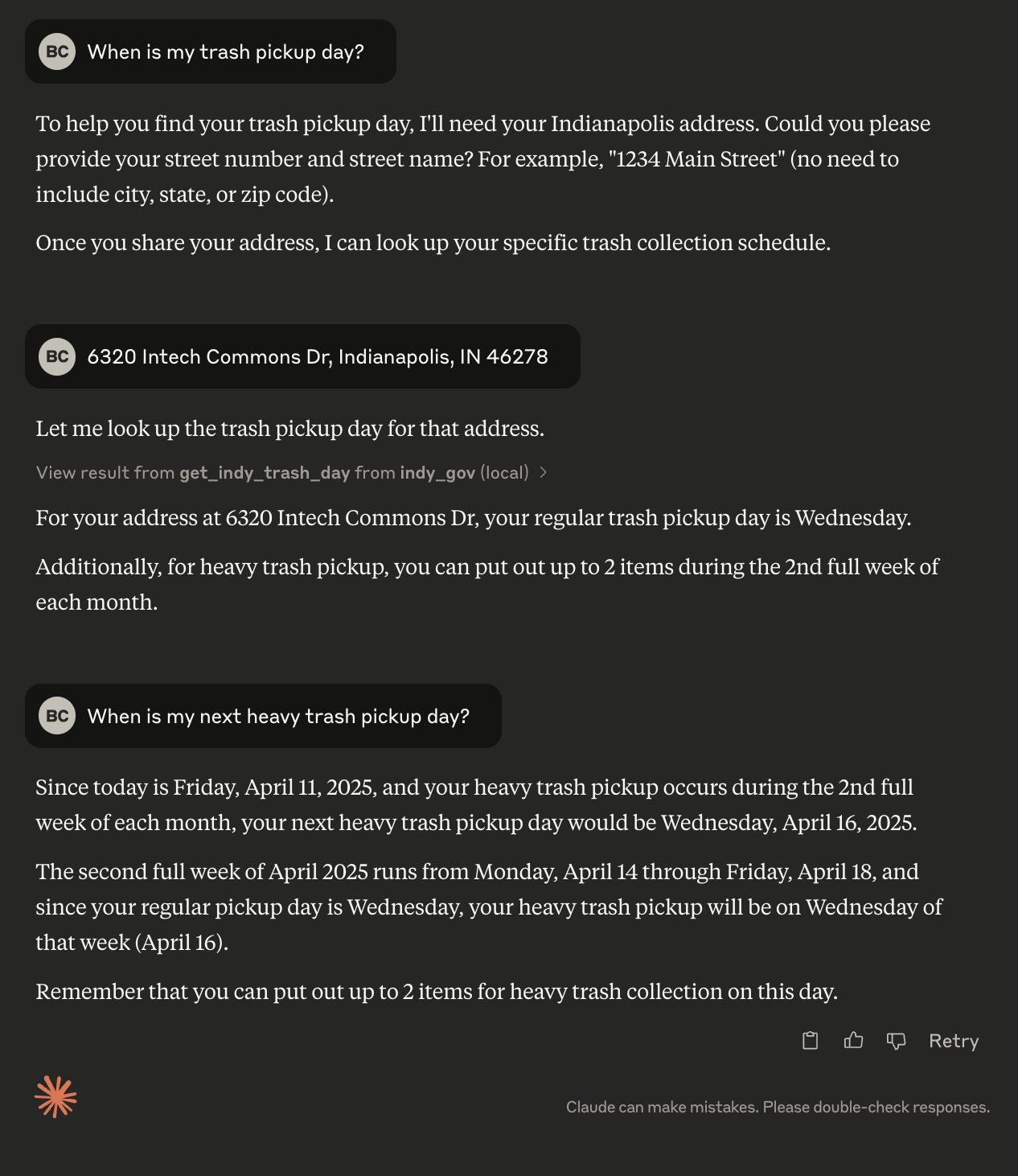Select the "6320 Intech Commons Dr" user message

[x=317, y=356]
